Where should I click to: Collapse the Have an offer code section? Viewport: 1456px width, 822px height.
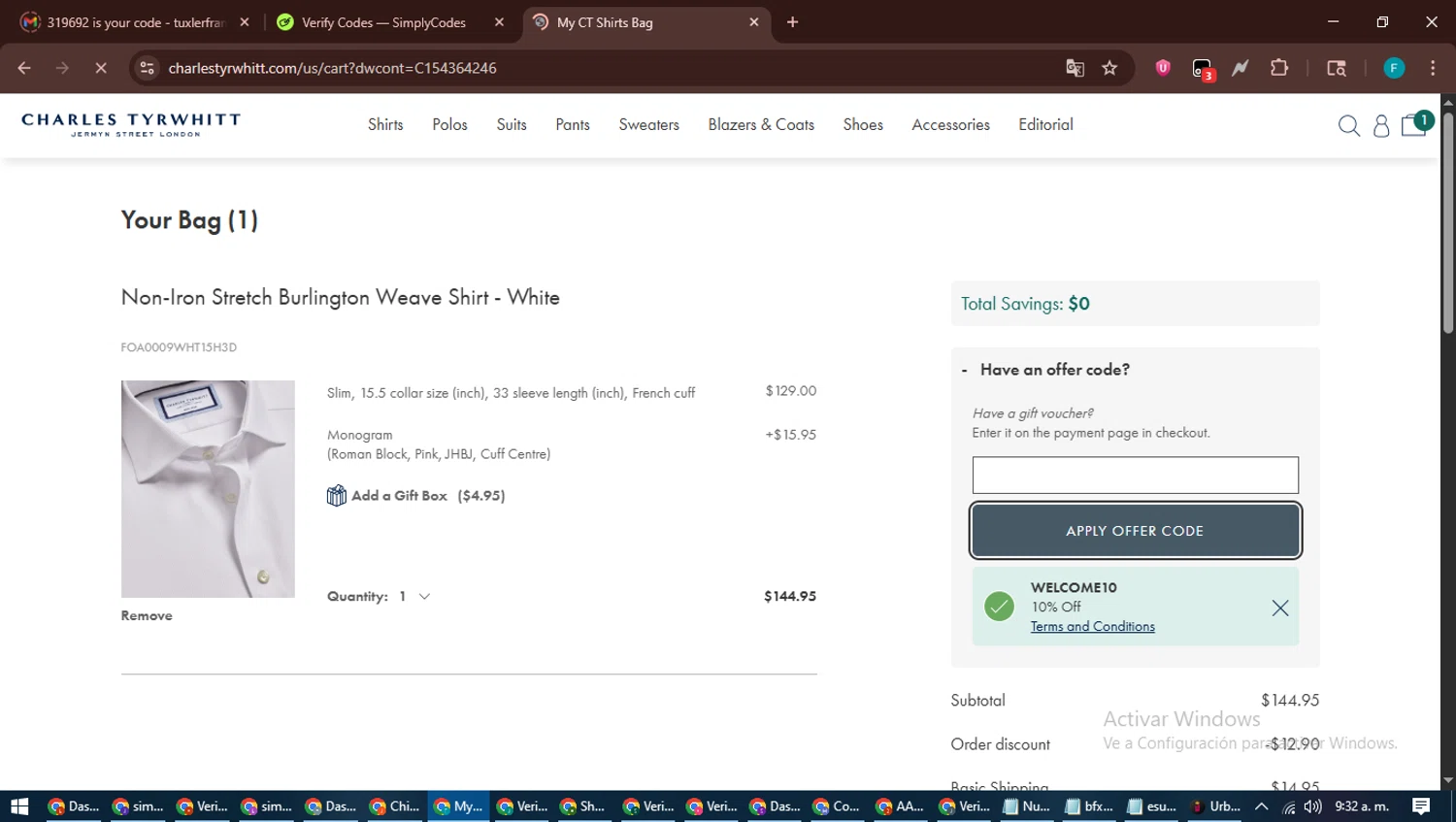point(1046,370)
